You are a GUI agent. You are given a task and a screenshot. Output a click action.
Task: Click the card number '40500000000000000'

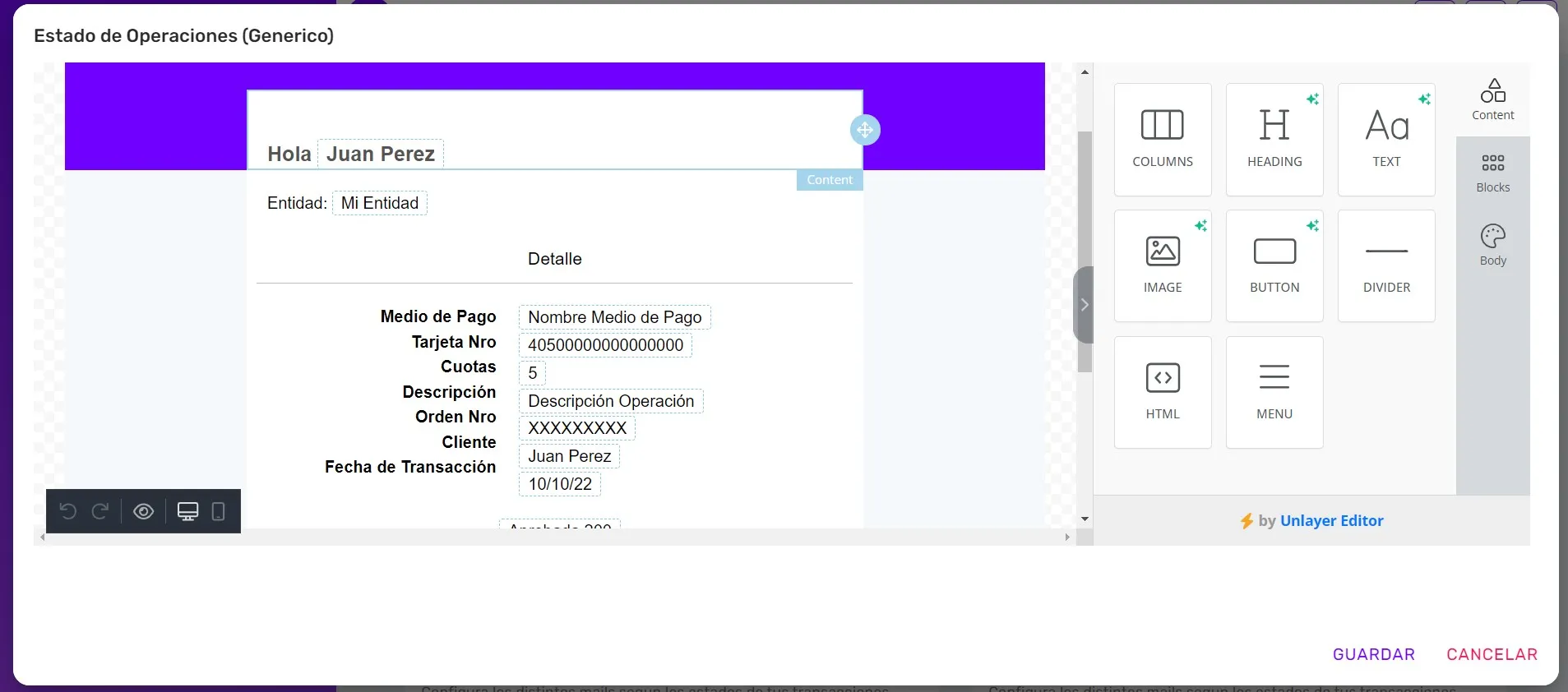pos(606,345)
